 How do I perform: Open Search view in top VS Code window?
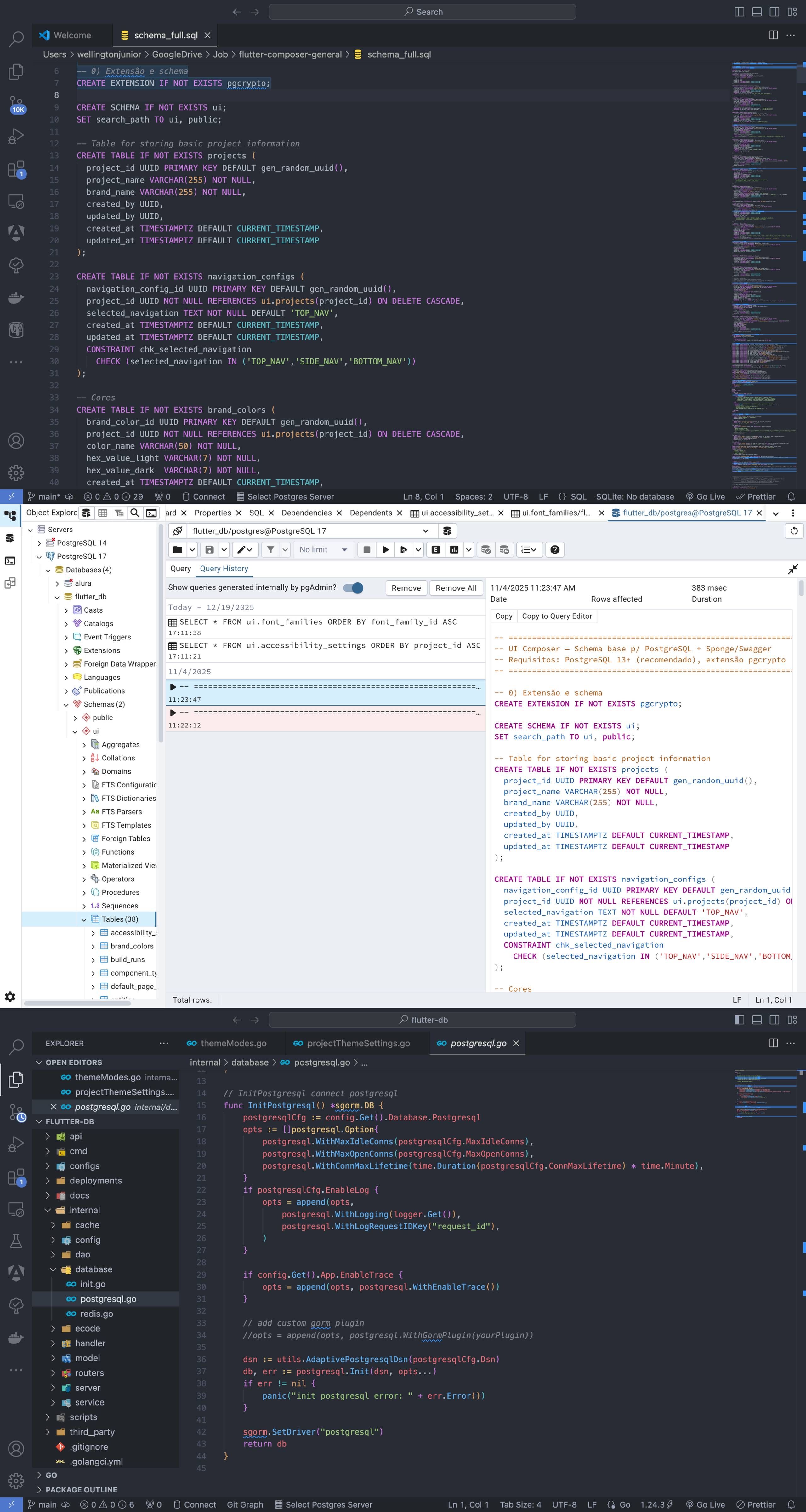[16, 39]
